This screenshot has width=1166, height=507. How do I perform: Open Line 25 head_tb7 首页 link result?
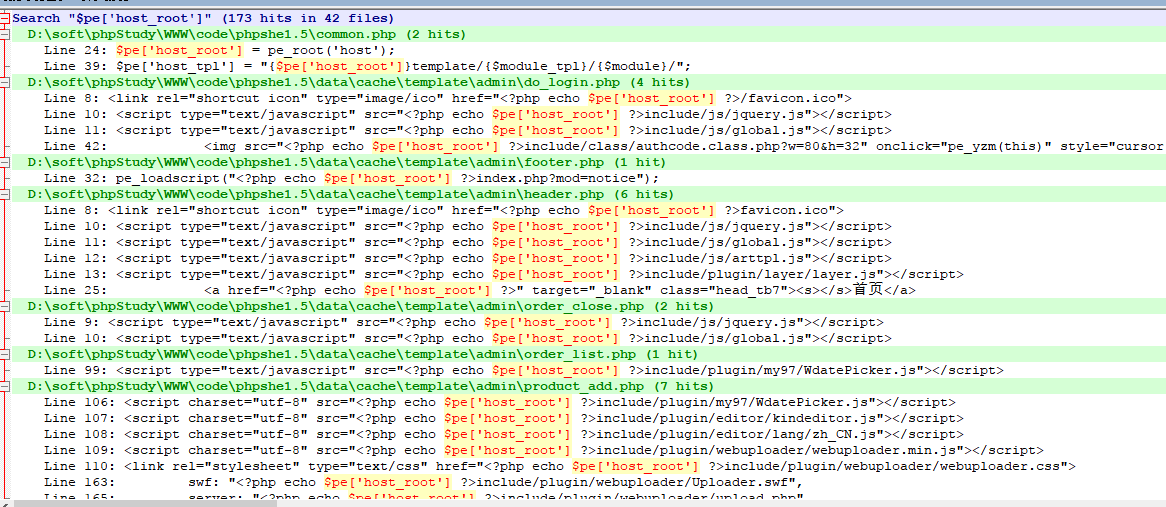click(480, 290)
